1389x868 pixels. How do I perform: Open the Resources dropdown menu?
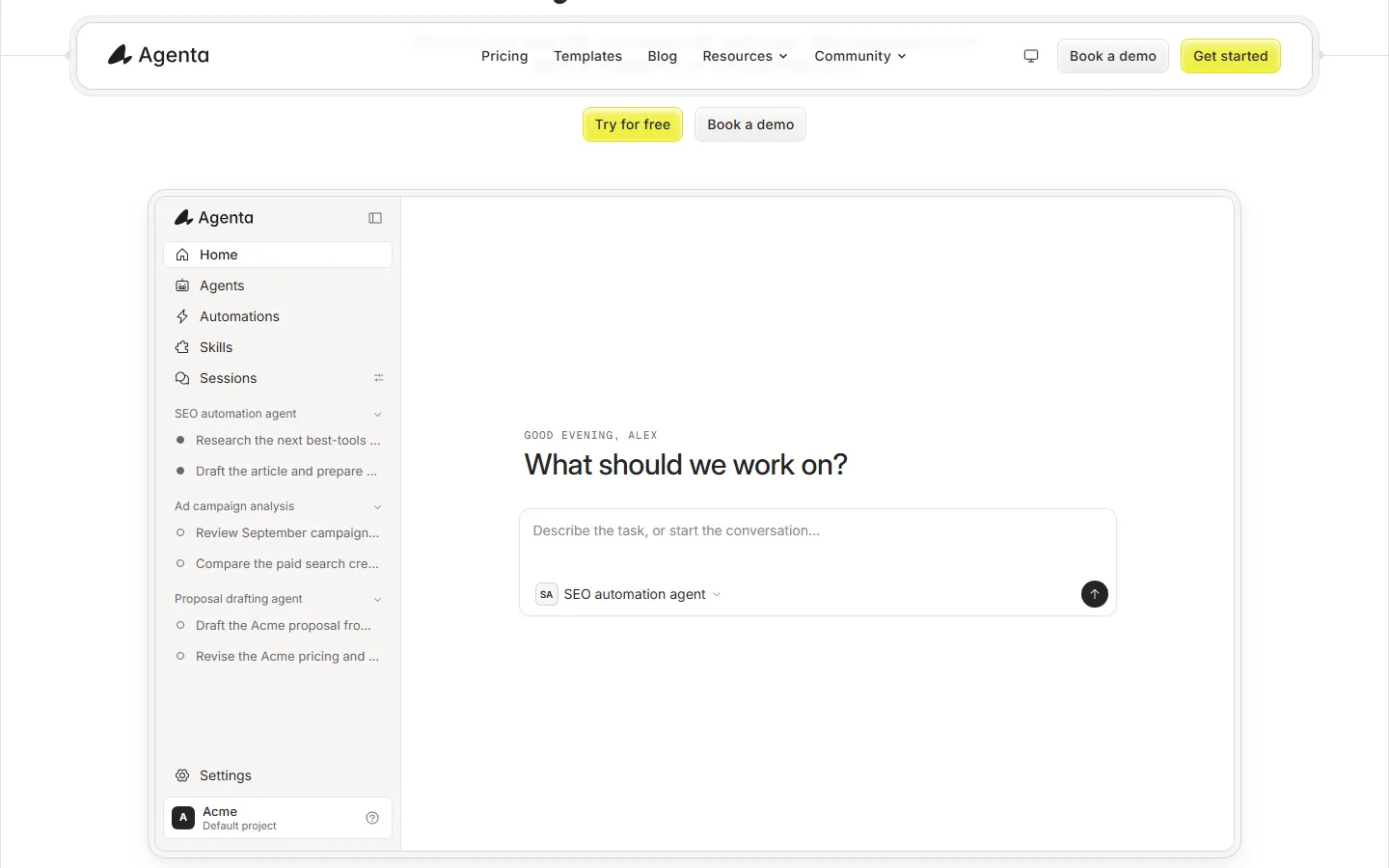[x=745, y=56]
